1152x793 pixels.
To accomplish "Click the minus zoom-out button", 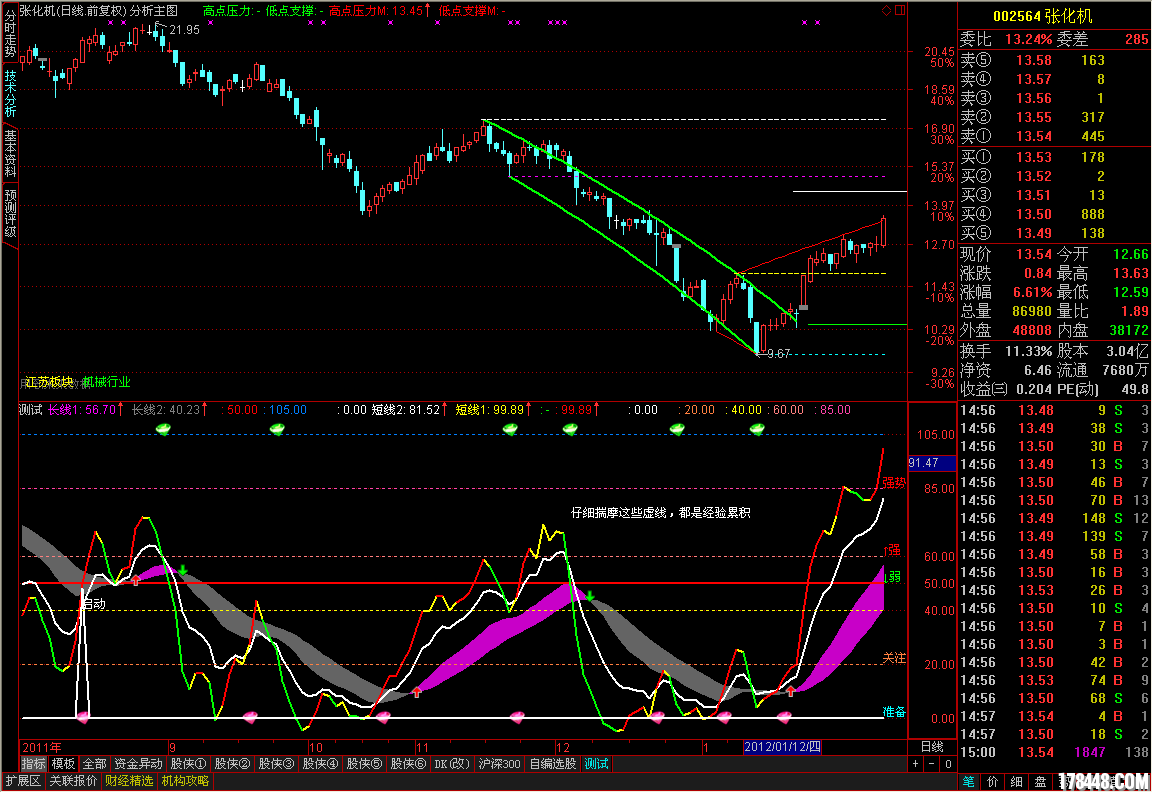I will coord(932,764).
